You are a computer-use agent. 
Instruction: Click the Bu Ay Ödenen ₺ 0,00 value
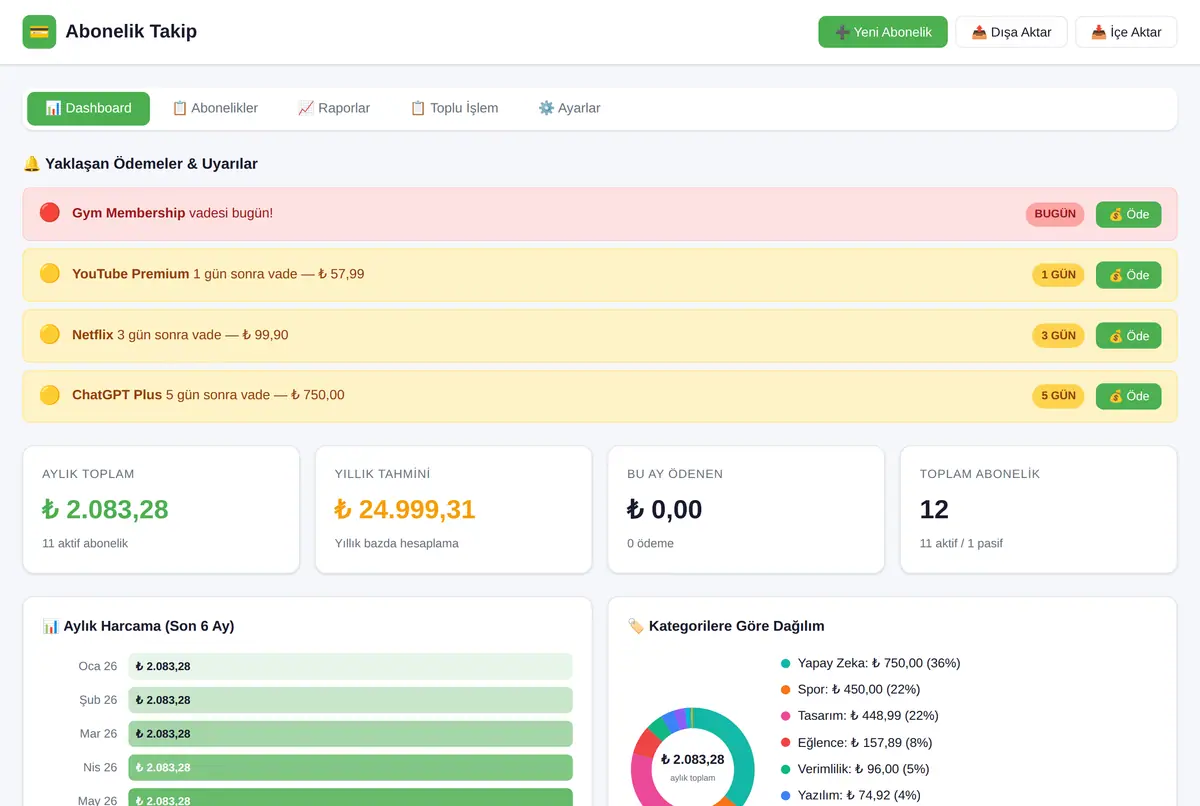(665, 510)
